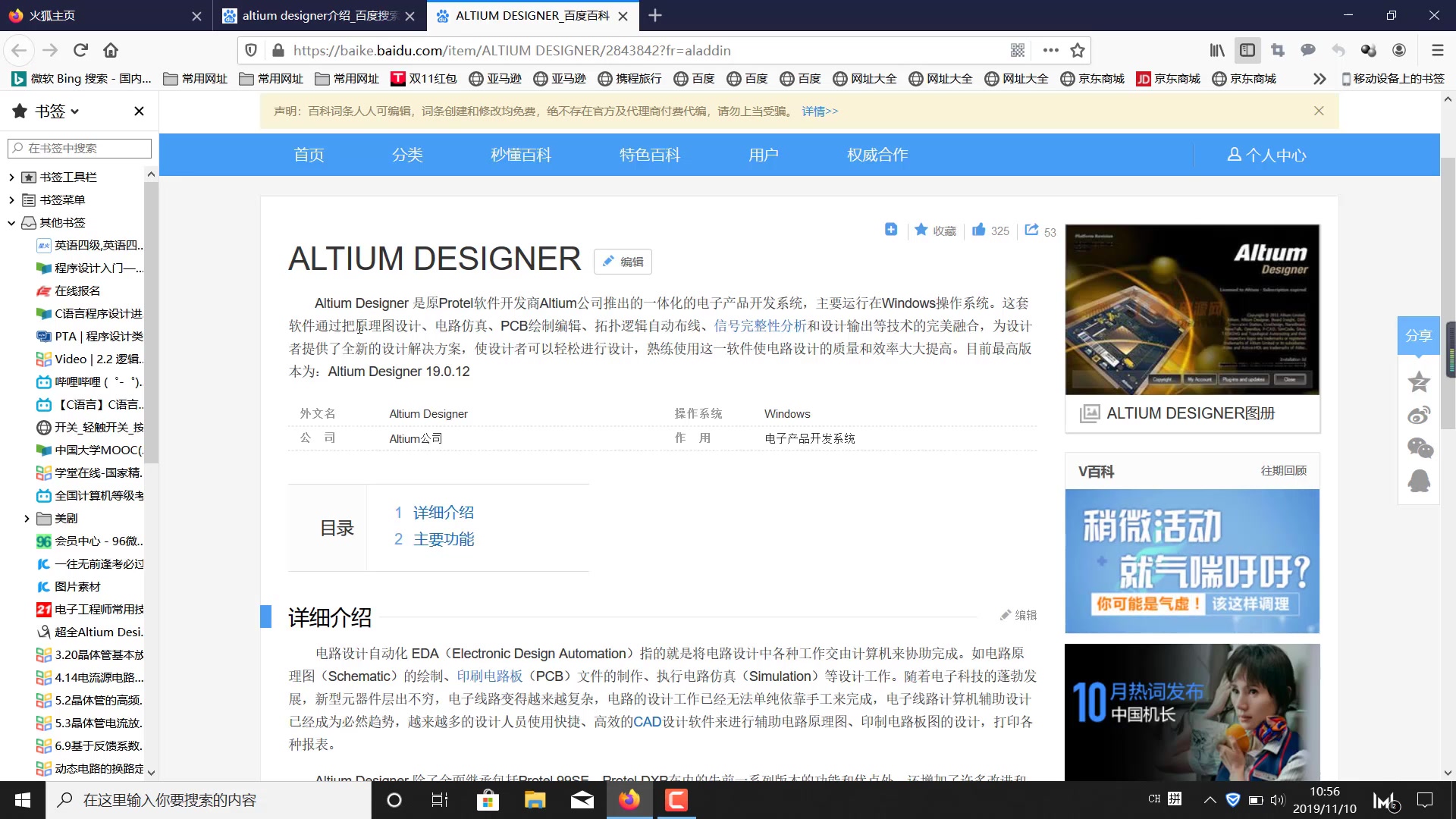The height and width of the screenshot is (819, 1456).
Task: Open the Firefox hamburger menu
Action: tap(1437, 50)
